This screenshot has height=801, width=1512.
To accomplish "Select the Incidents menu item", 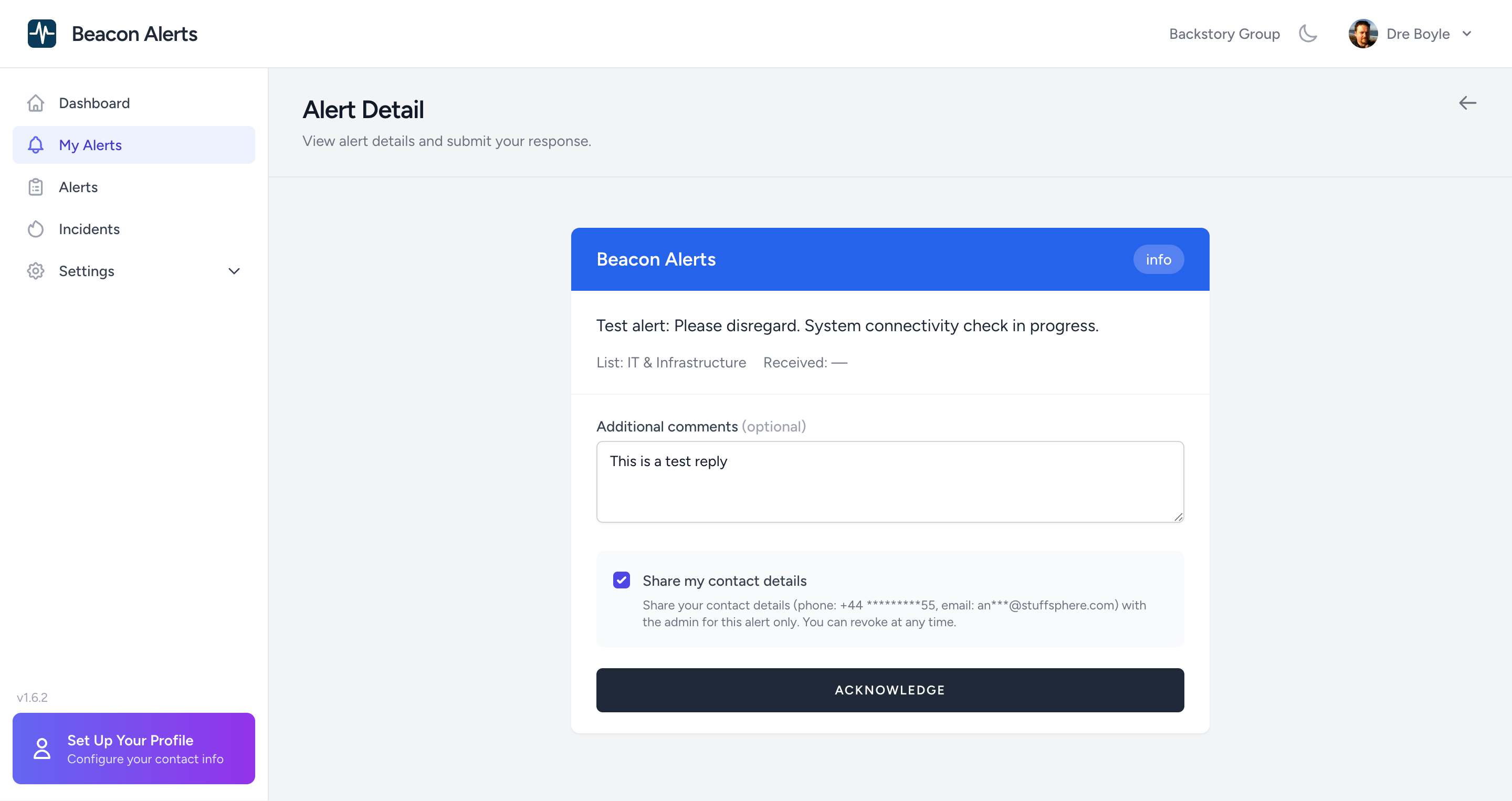I will click(x=89, y=229).
